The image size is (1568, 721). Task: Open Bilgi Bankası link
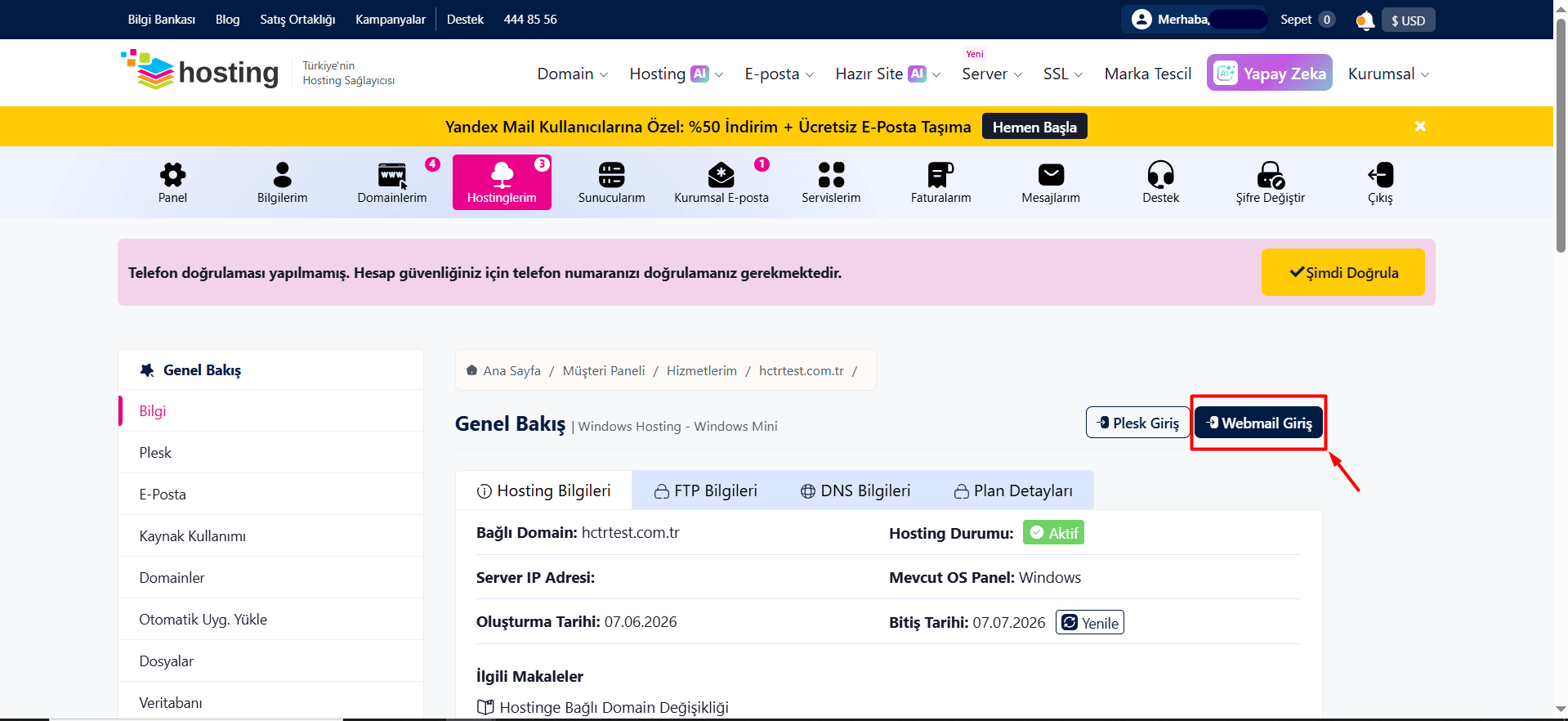pyautogui.click(x=162, y=20)
